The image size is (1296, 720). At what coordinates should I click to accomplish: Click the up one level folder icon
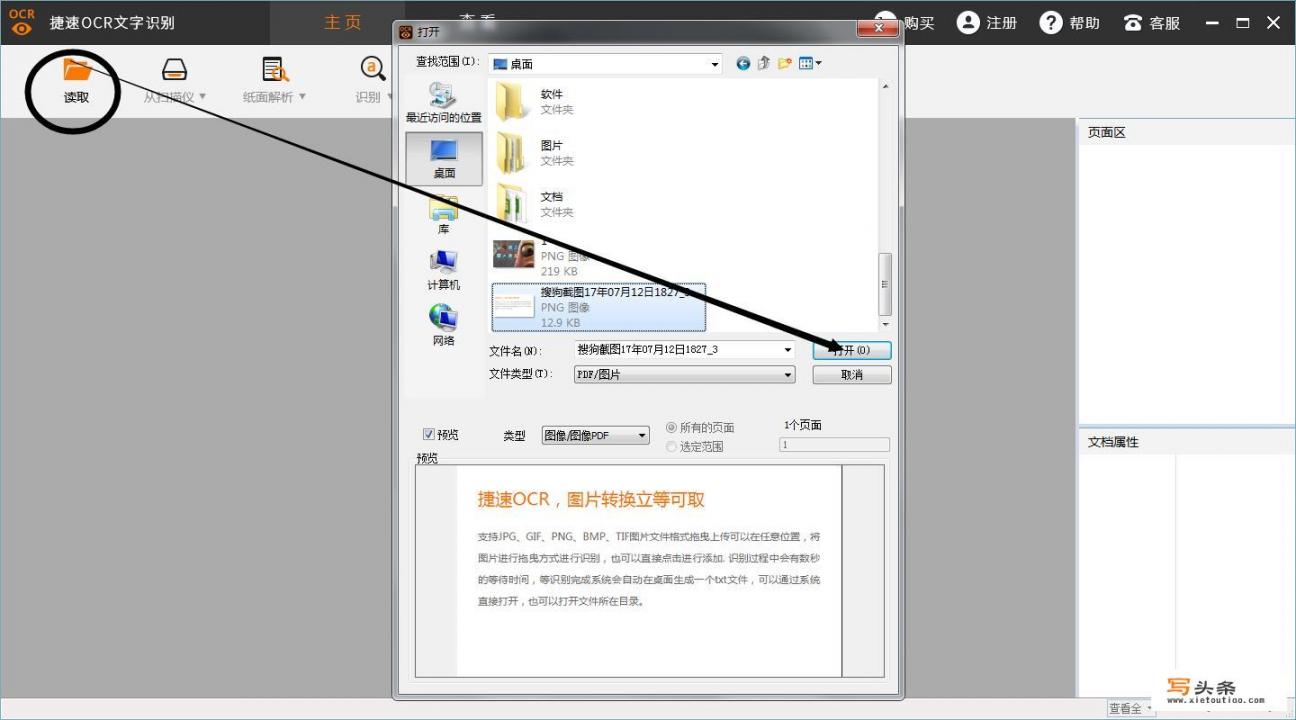[764, 63]
